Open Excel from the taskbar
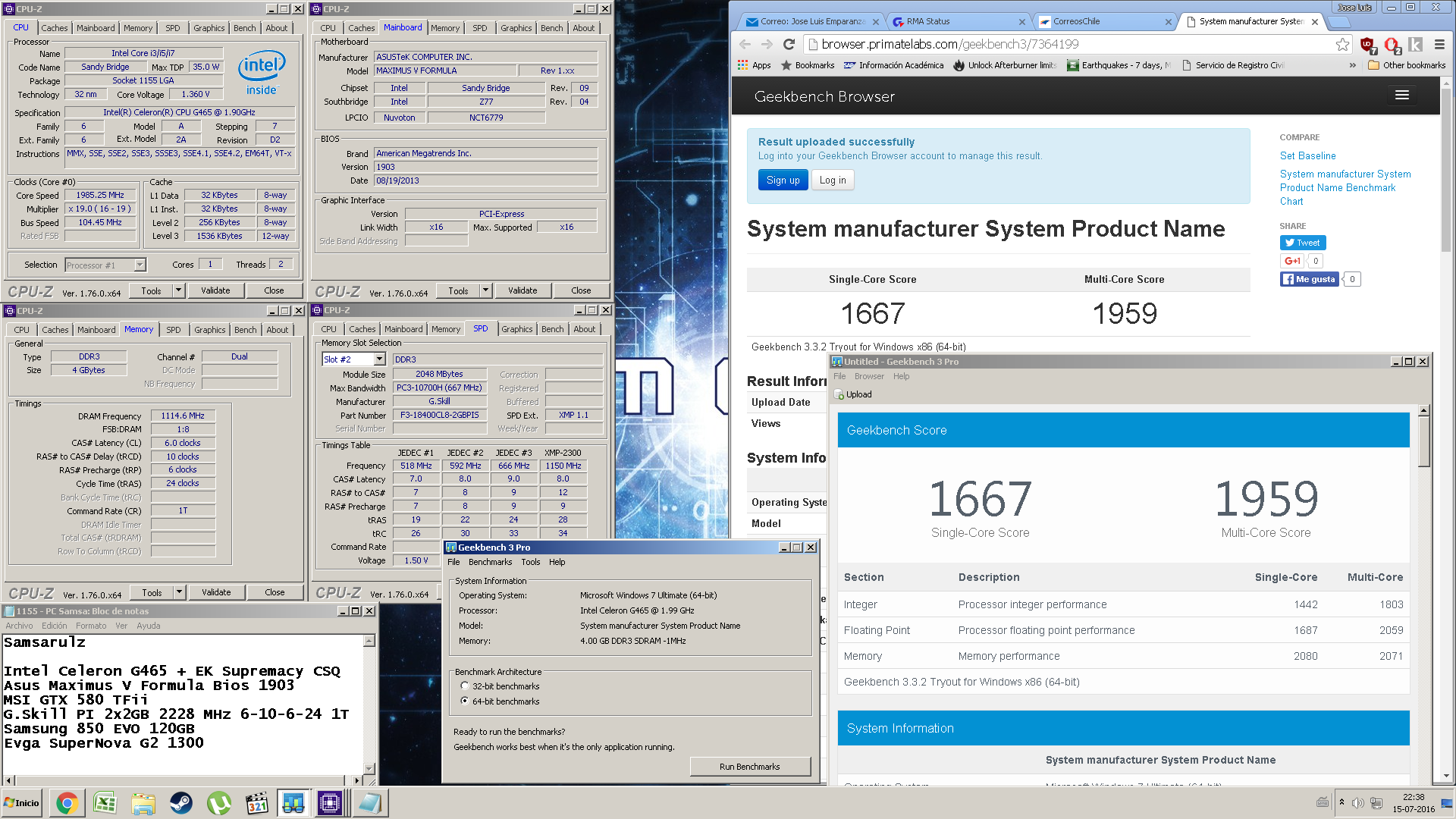The width and height of the screenshot is (1456, 819). coord(105,803)
